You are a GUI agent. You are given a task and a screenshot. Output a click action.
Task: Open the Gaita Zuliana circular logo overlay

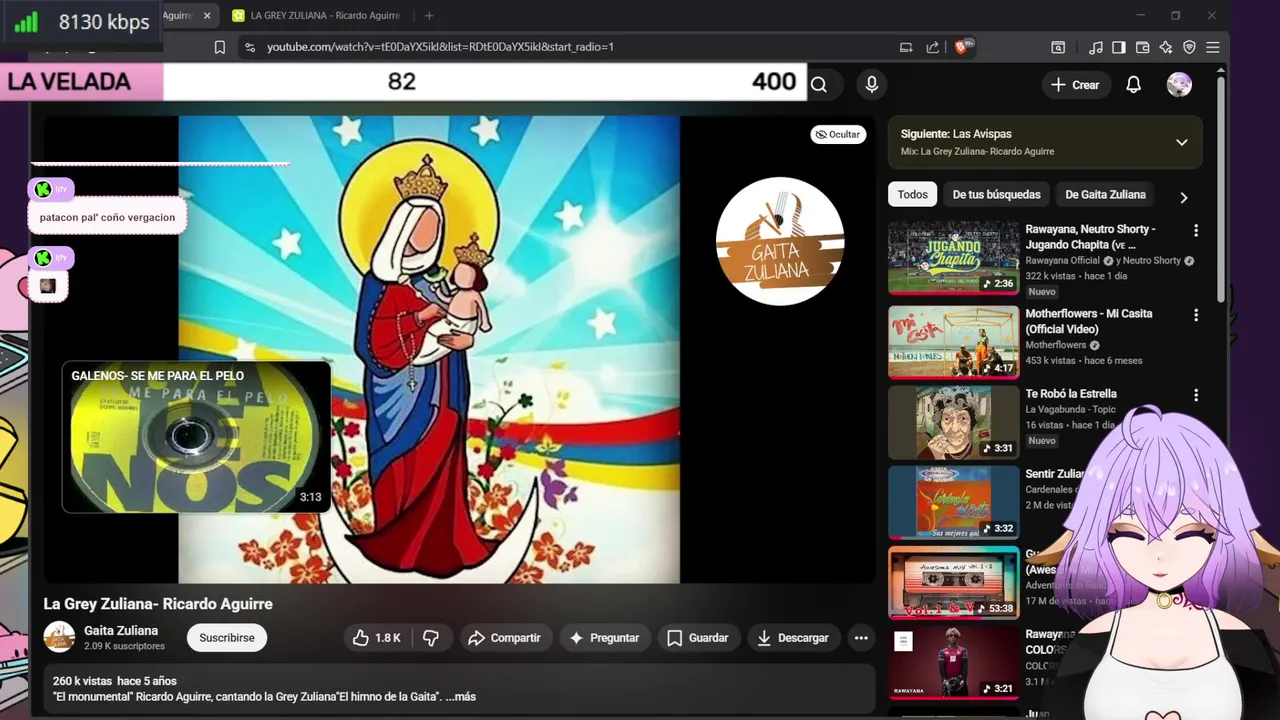780,241
